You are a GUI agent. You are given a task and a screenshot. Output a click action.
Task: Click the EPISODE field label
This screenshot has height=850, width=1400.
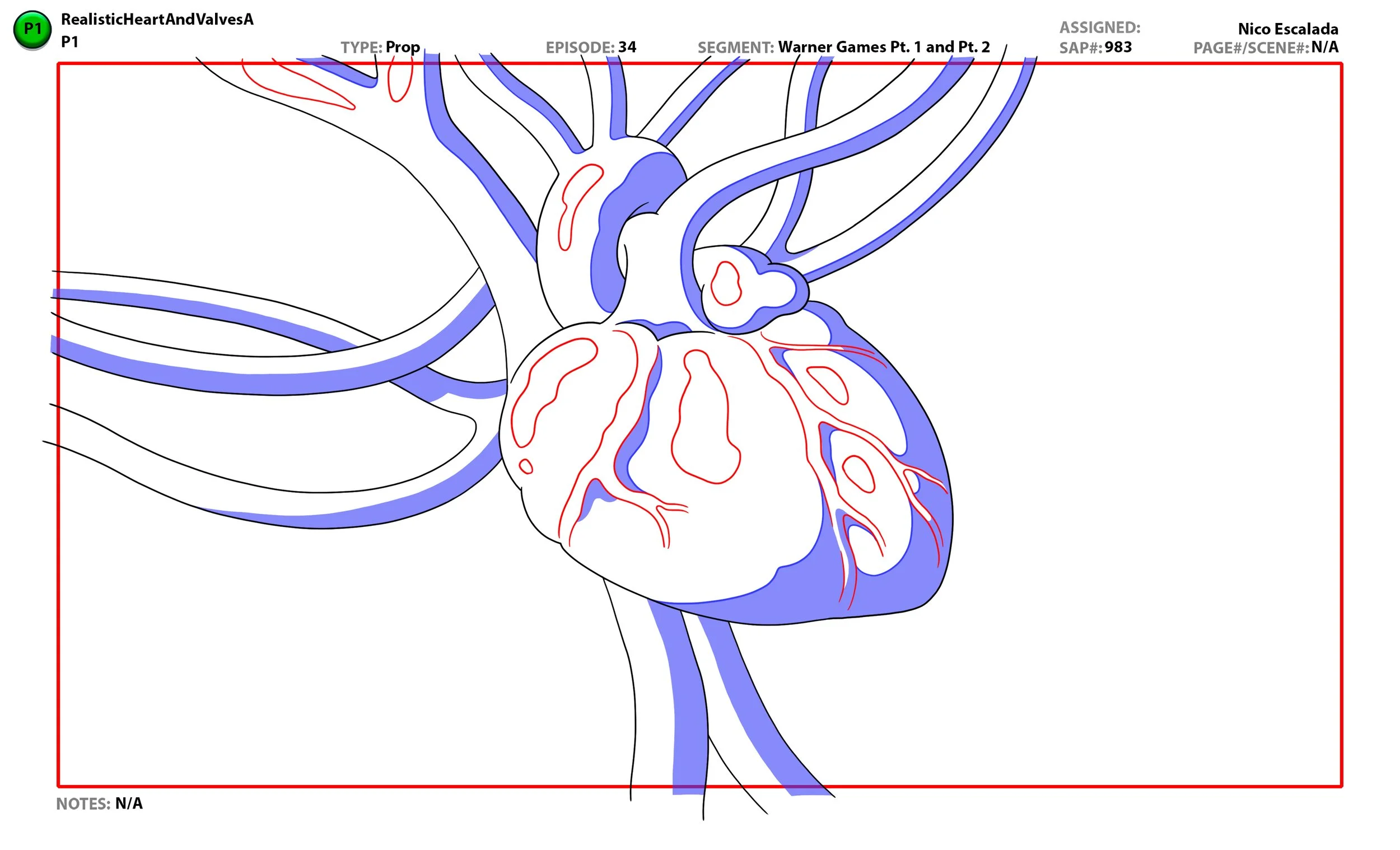coord(580,47)
